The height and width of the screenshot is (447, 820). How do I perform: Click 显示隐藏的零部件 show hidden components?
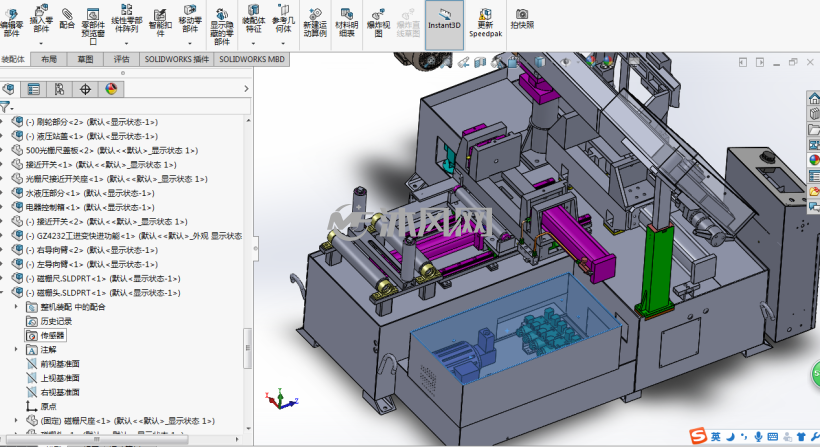click(x=222, y=26)
